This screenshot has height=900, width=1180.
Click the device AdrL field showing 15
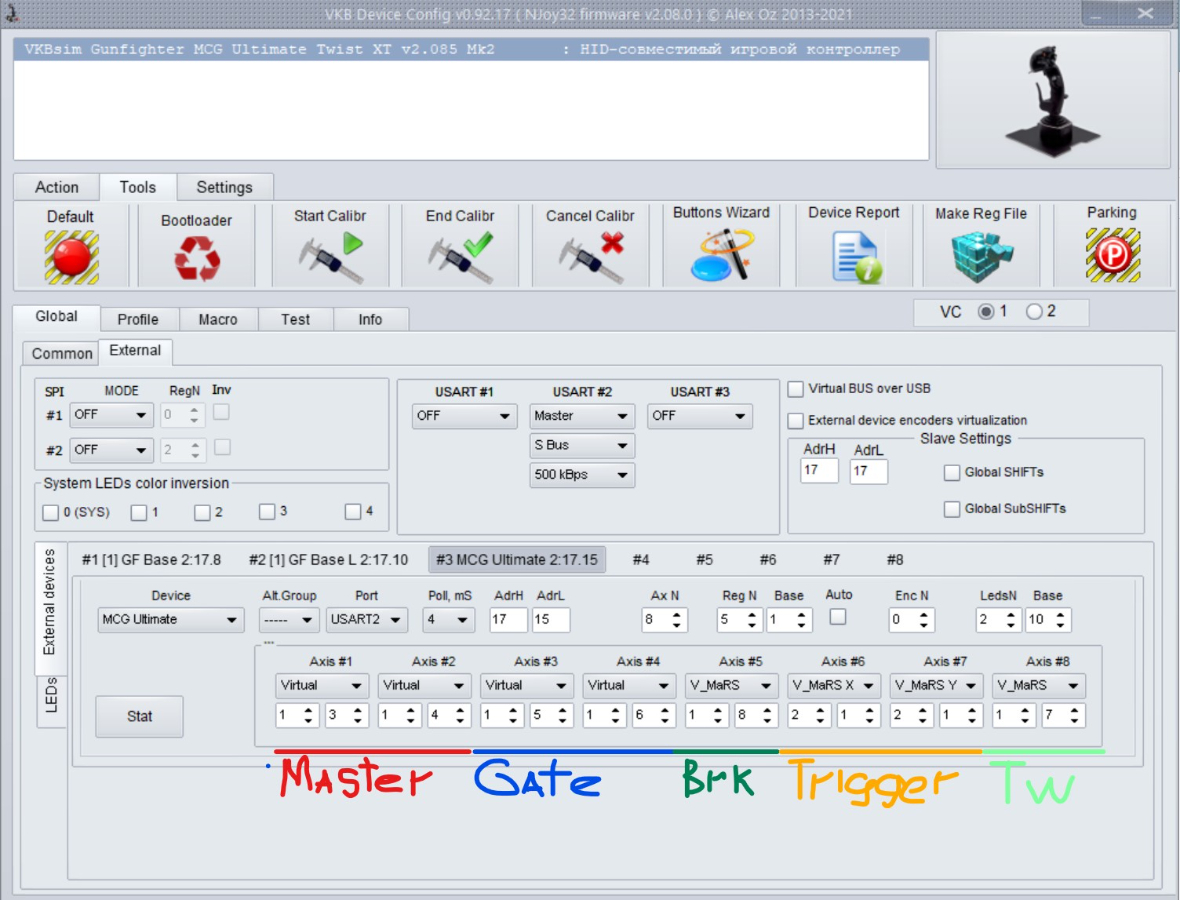(x=550, y=620)
